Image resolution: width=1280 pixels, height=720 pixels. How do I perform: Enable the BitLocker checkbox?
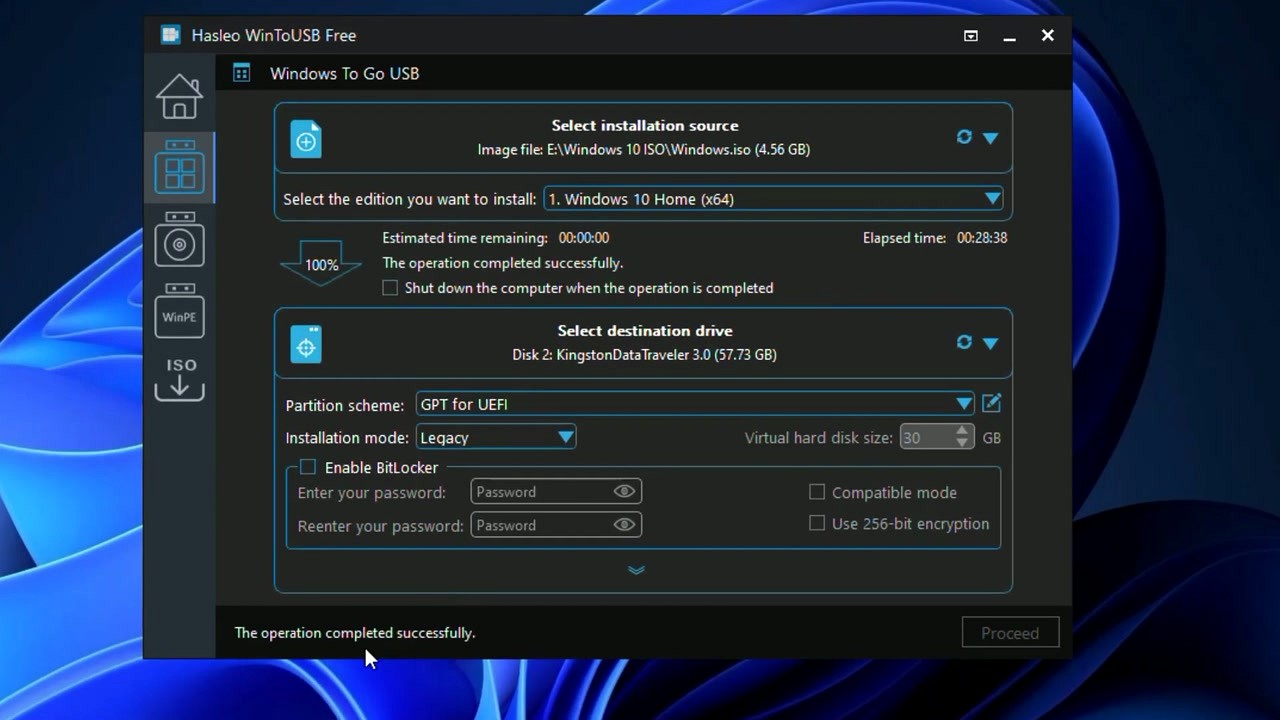click(307, 467)
